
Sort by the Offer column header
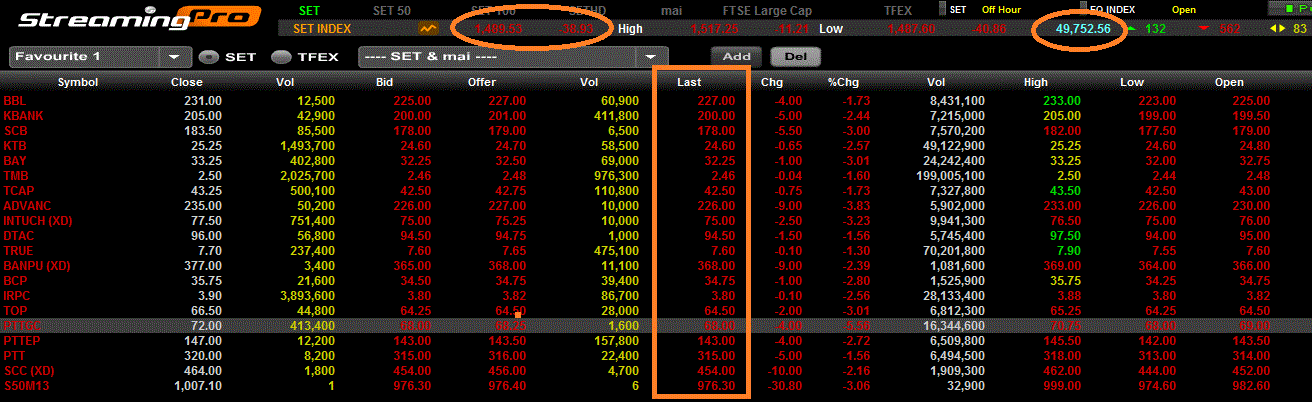point(482,83)
